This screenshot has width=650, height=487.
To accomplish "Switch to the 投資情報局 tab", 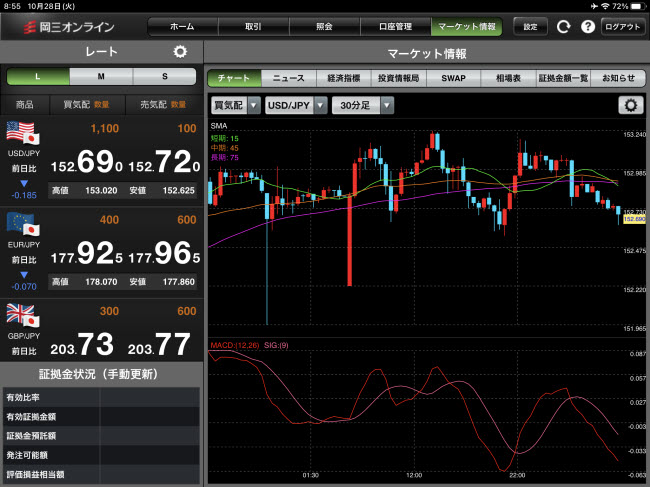I will click(x=398, y=78).
